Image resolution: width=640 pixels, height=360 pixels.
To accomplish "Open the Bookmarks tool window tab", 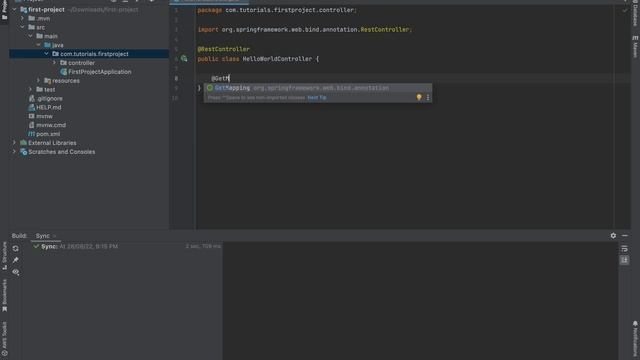I will point(4,296).
